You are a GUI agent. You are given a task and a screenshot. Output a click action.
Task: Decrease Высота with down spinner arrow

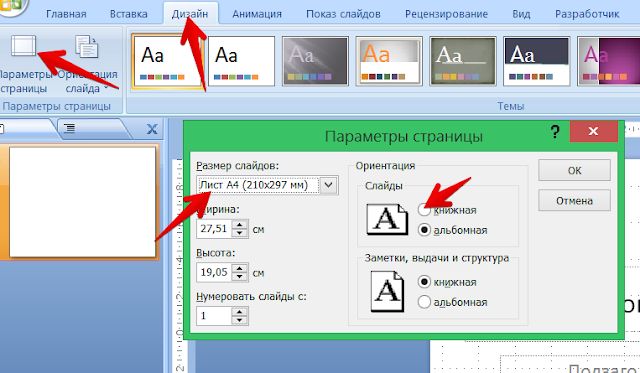240,277
